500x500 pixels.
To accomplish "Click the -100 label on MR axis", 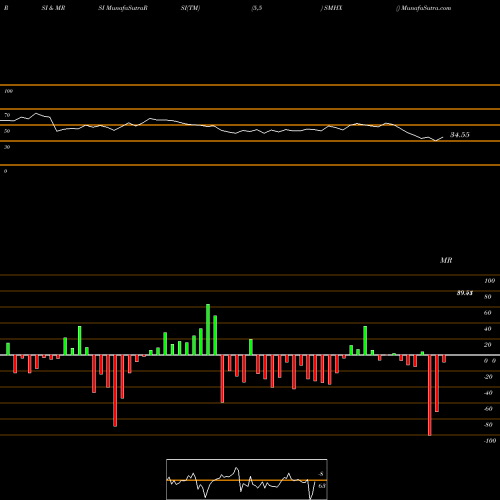I will (490, 441).
